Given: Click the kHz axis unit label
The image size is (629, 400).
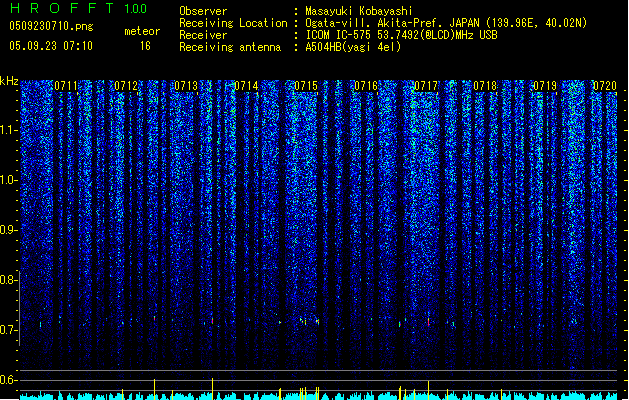Looking at the screenshot, I should [x=9, y=81].
